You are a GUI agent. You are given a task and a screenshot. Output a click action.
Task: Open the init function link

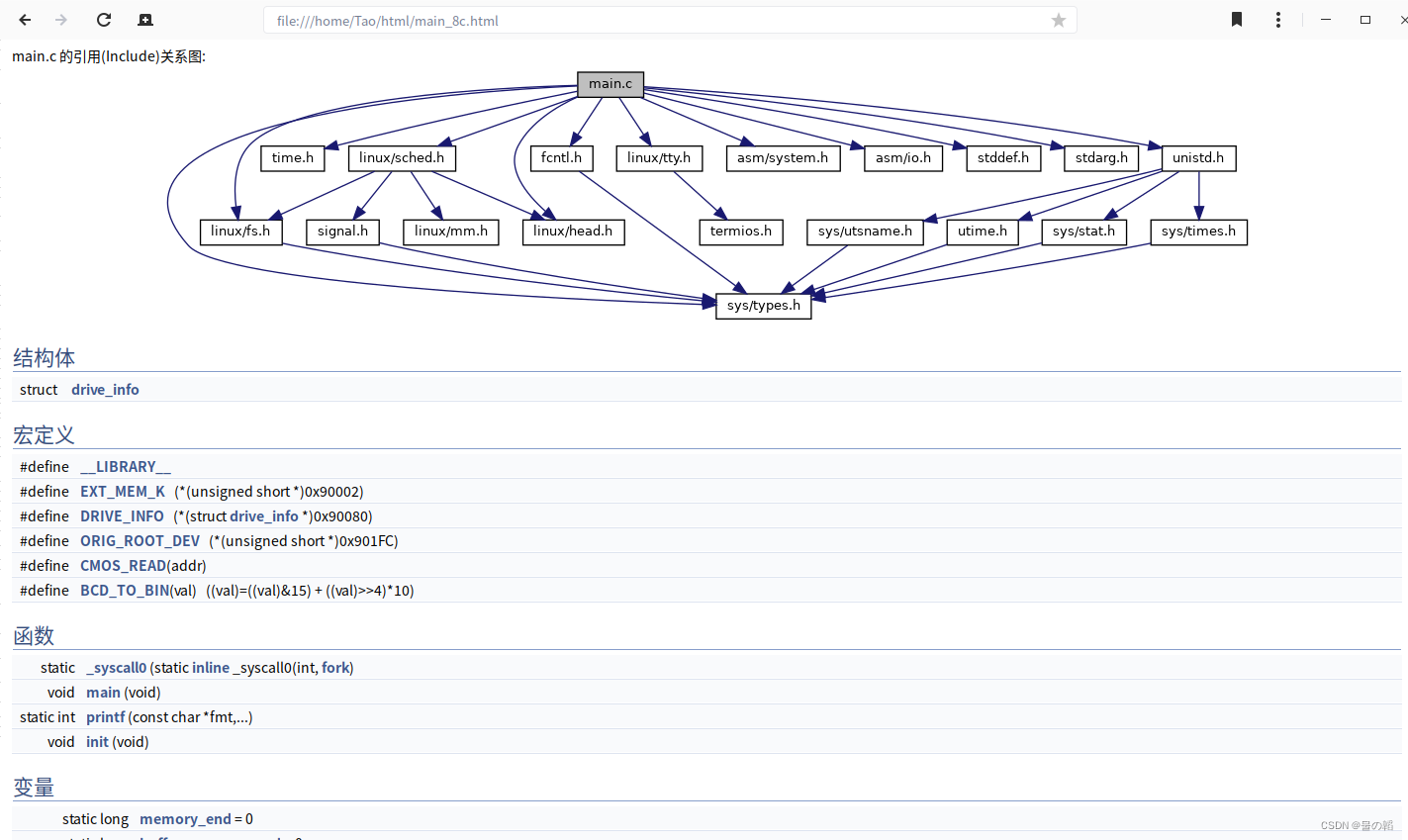tap(97, 742)
